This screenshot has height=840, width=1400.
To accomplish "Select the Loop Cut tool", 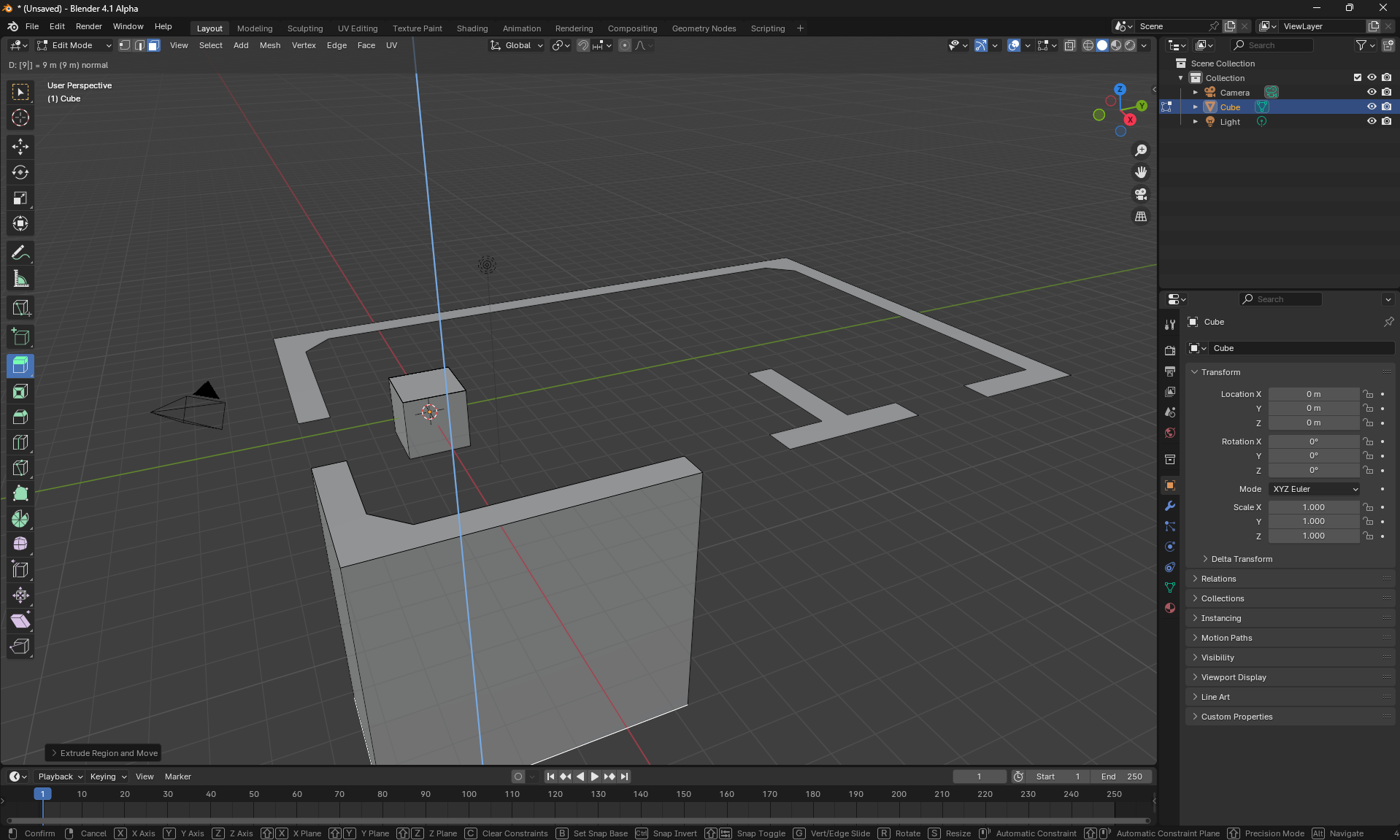I will 20,442.
